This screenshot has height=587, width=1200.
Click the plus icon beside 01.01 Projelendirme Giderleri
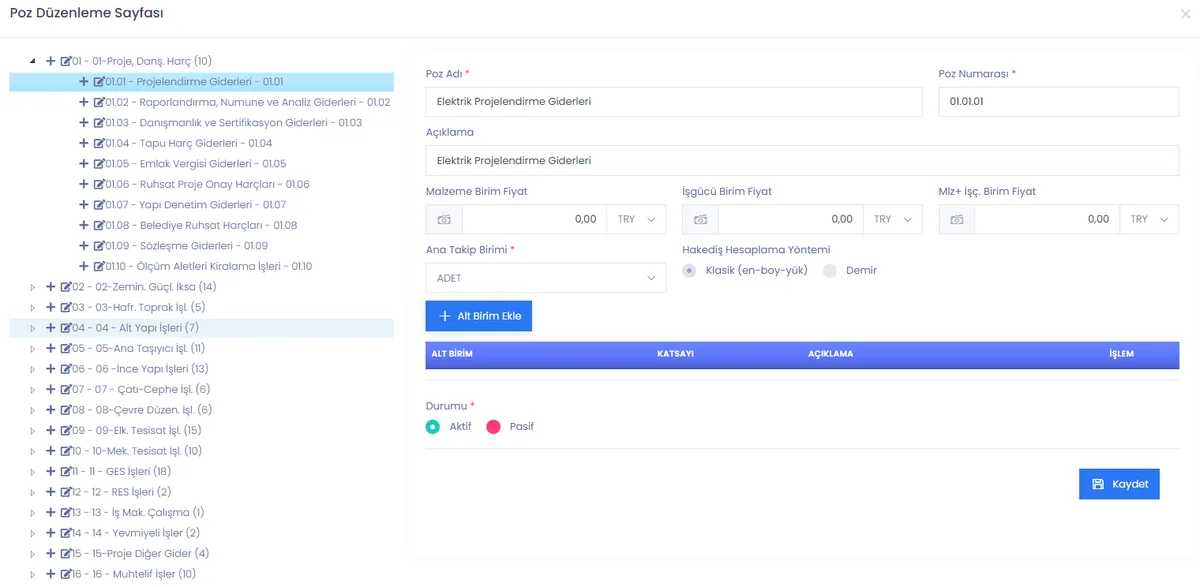coord(84,82)
